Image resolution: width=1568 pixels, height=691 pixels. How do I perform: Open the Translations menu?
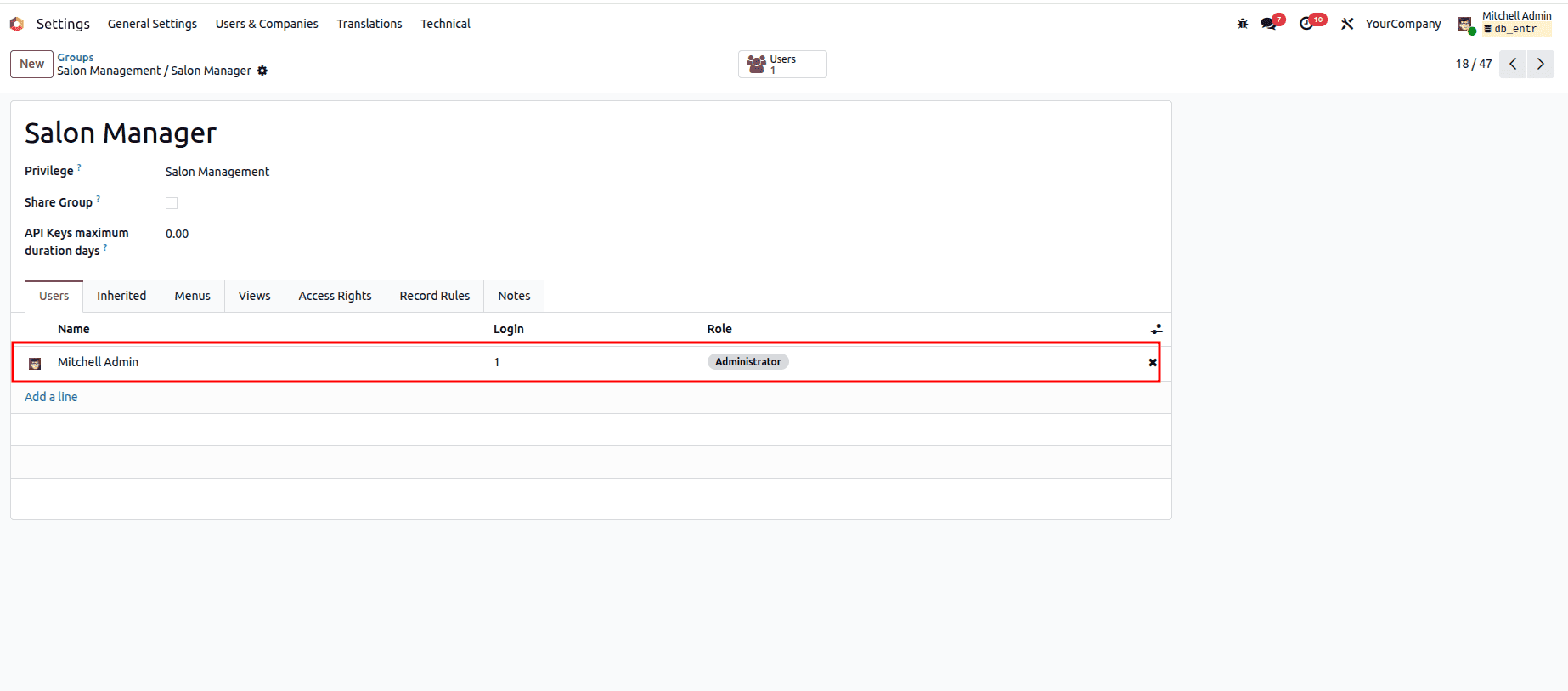(x=369, y=24)
